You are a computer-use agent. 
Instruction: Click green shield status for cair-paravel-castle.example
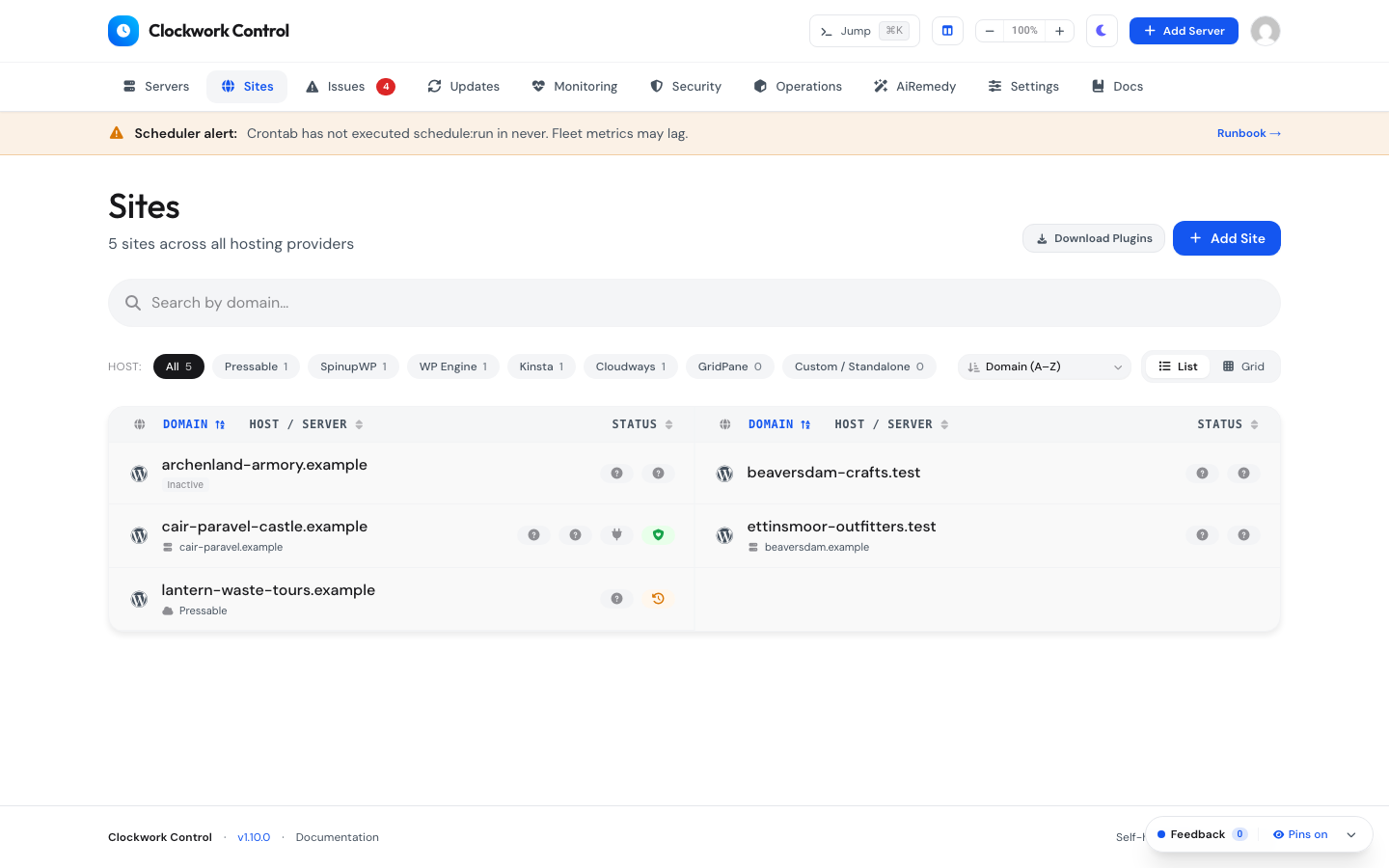[x=658, y=534]
